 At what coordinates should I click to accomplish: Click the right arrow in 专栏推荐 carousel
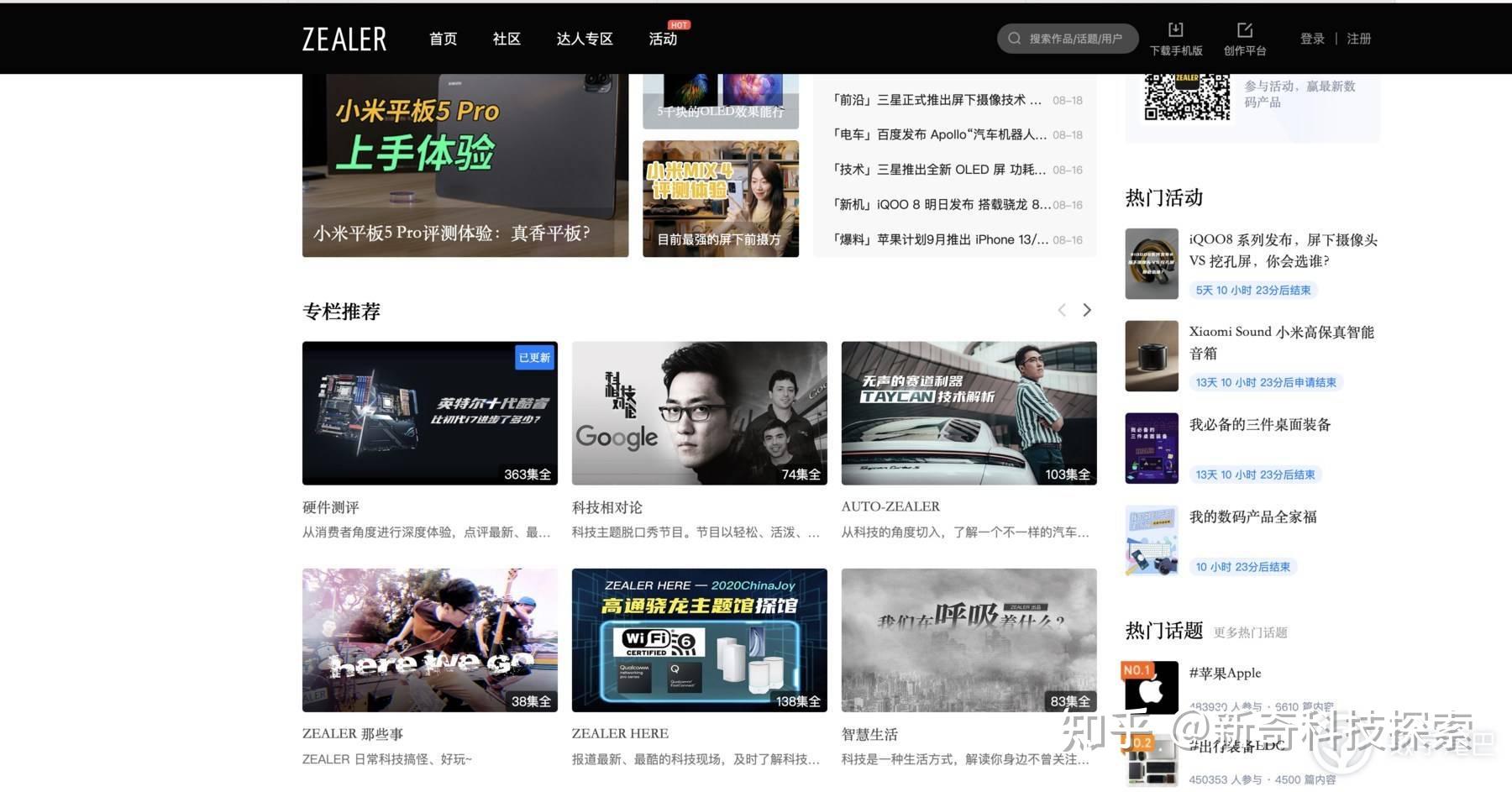tap(1087, 310)
